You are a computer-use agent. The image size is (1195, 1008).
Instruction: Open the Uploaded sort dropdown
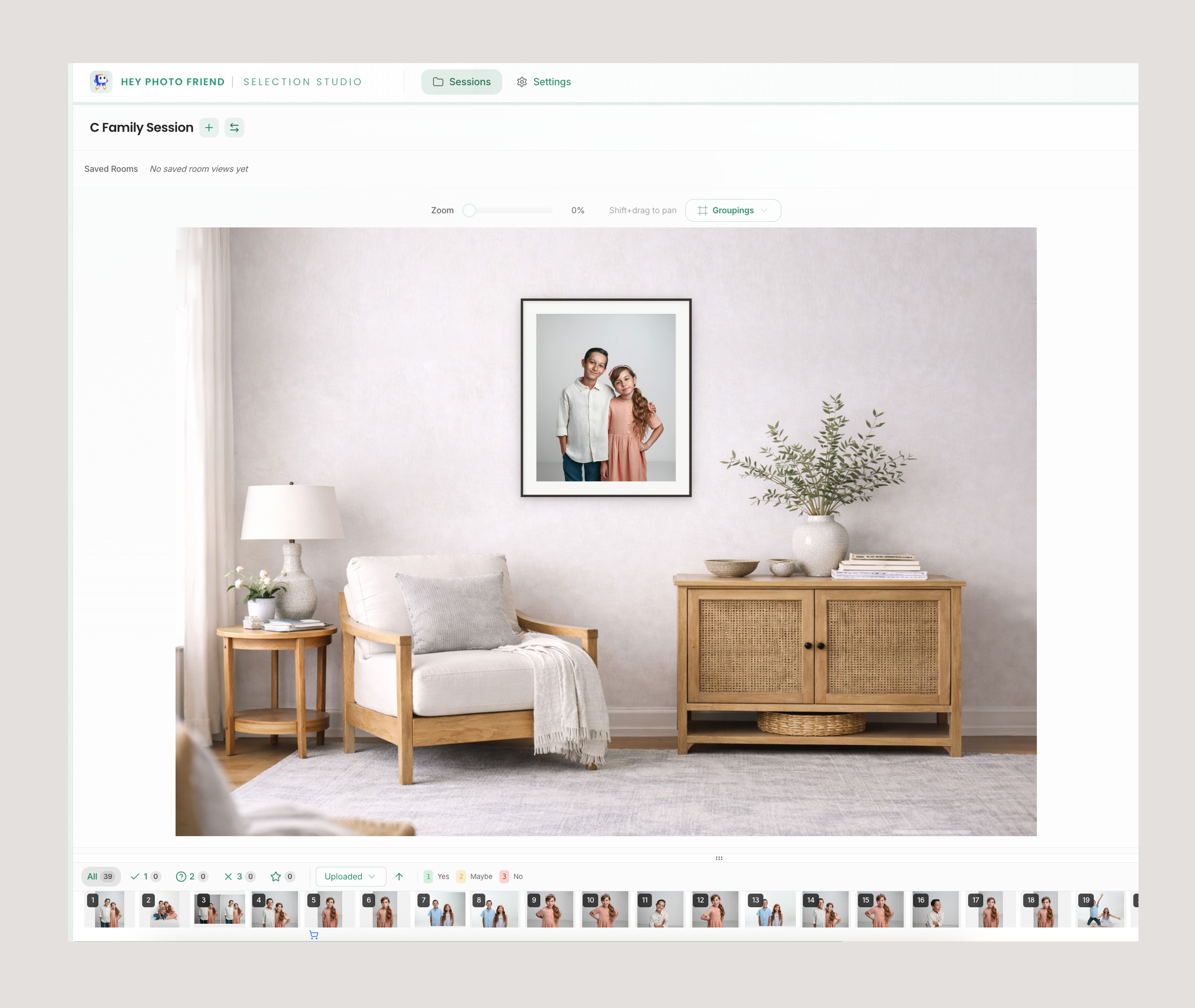point(350,877)
